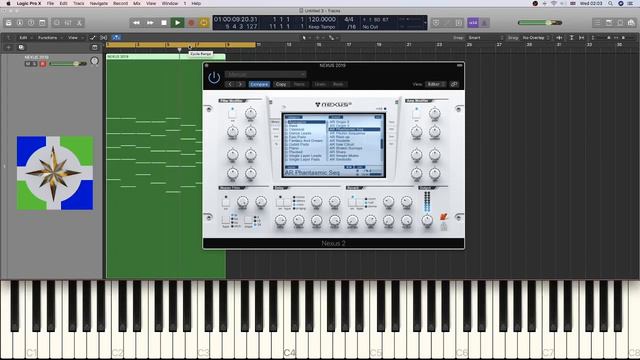Open the Mix menu

137,3
